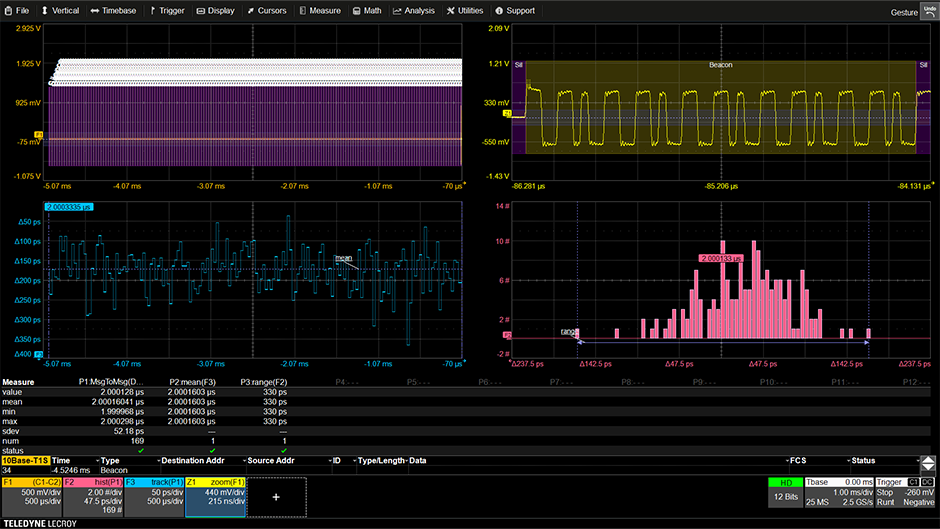Viewport: 940px width, 529px height.
Task: Open the Analysis menu
Action: click(414, 10)
